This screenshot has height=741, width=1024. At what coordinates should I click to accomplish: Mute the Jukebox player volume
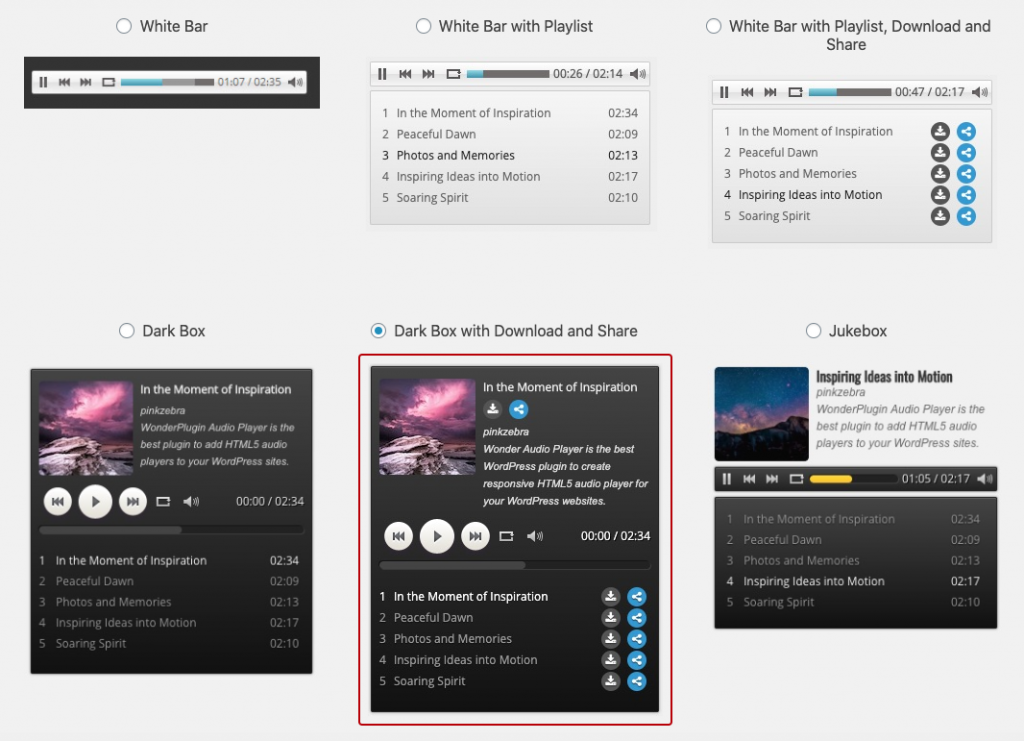(984, 478)
